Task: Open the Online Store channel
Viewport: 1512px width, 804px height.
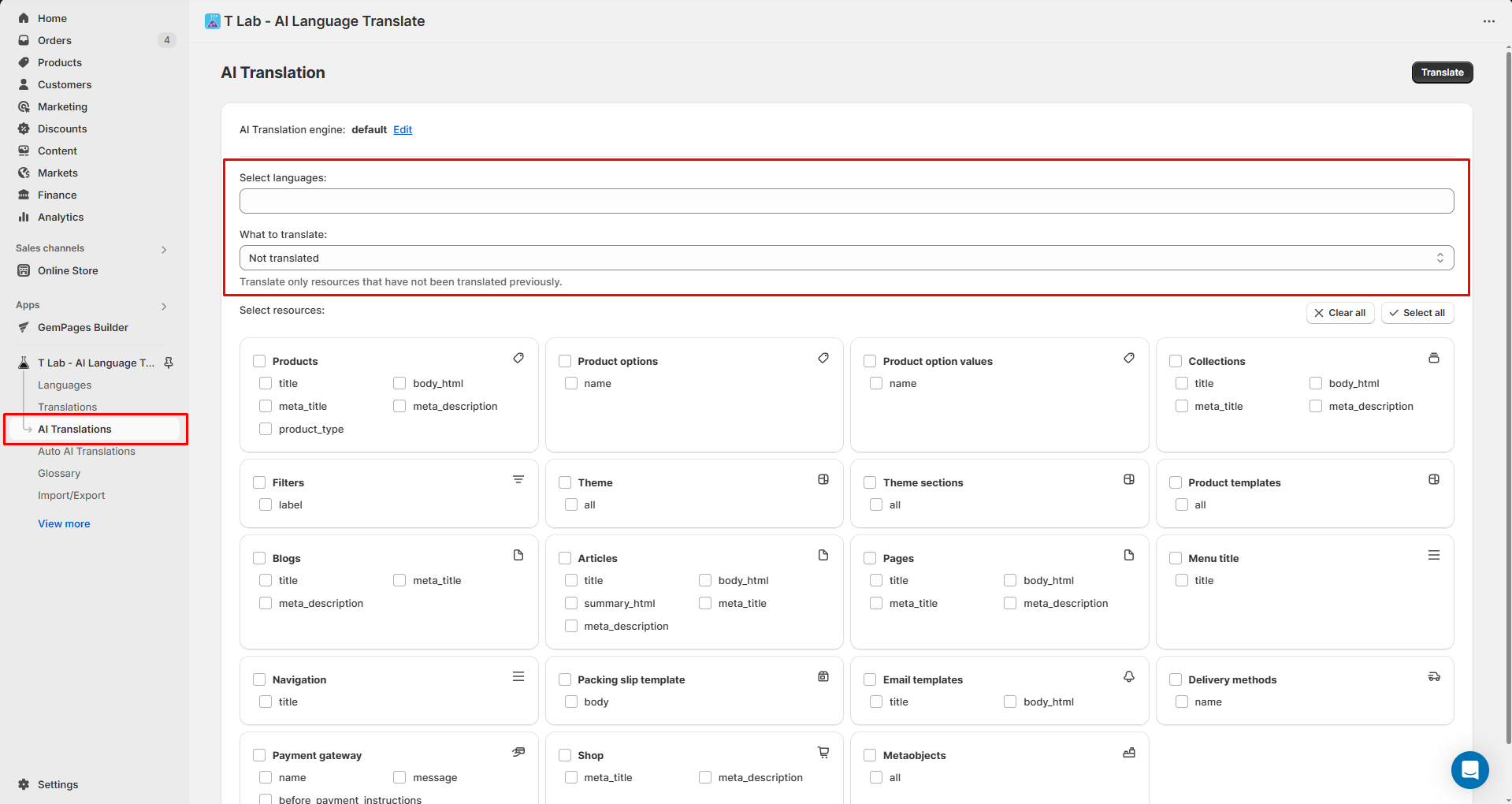Action: click(x=67, y=270)
